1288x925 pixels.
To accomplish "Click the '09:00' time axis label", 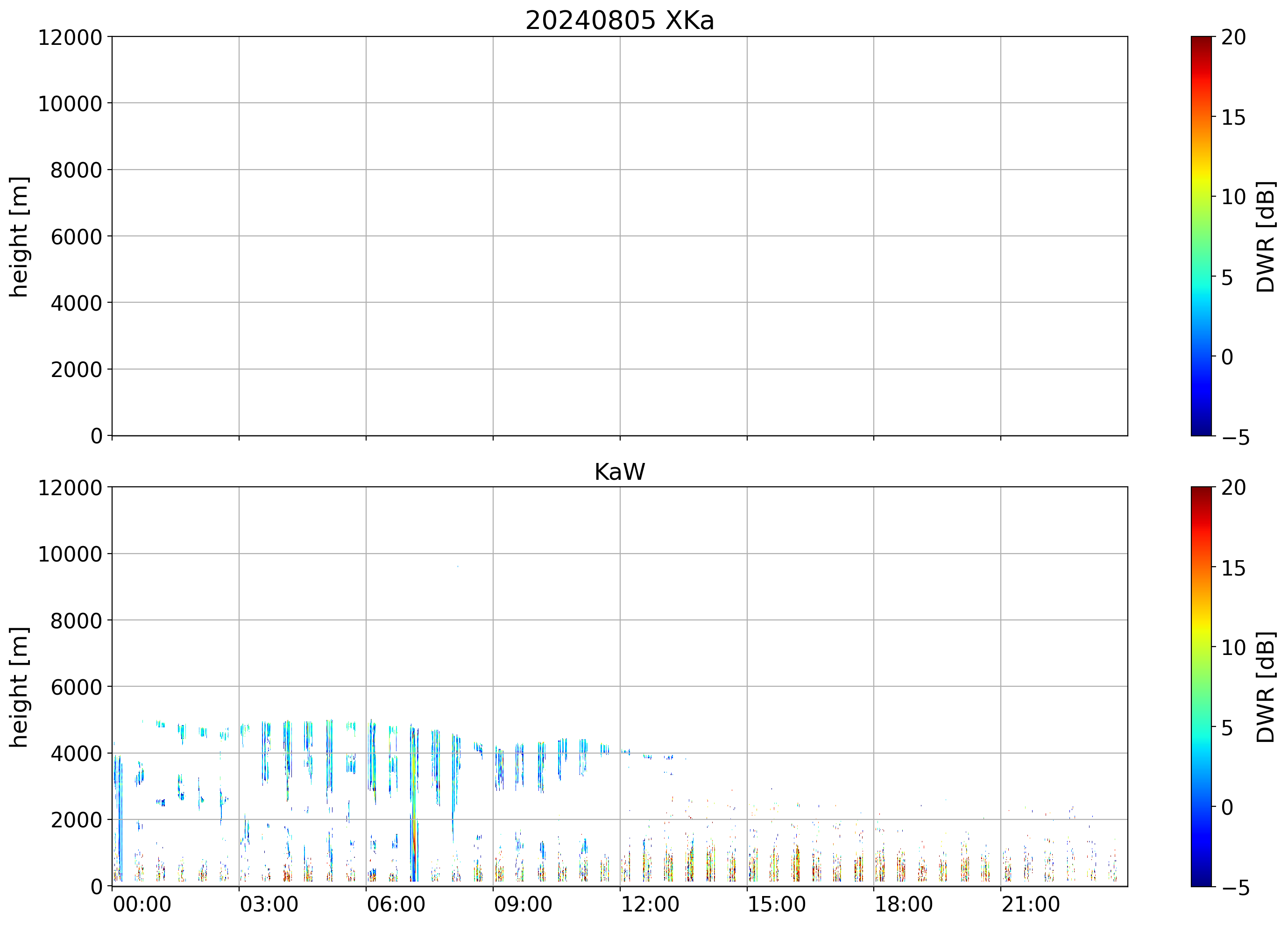I will coord(523,904).
